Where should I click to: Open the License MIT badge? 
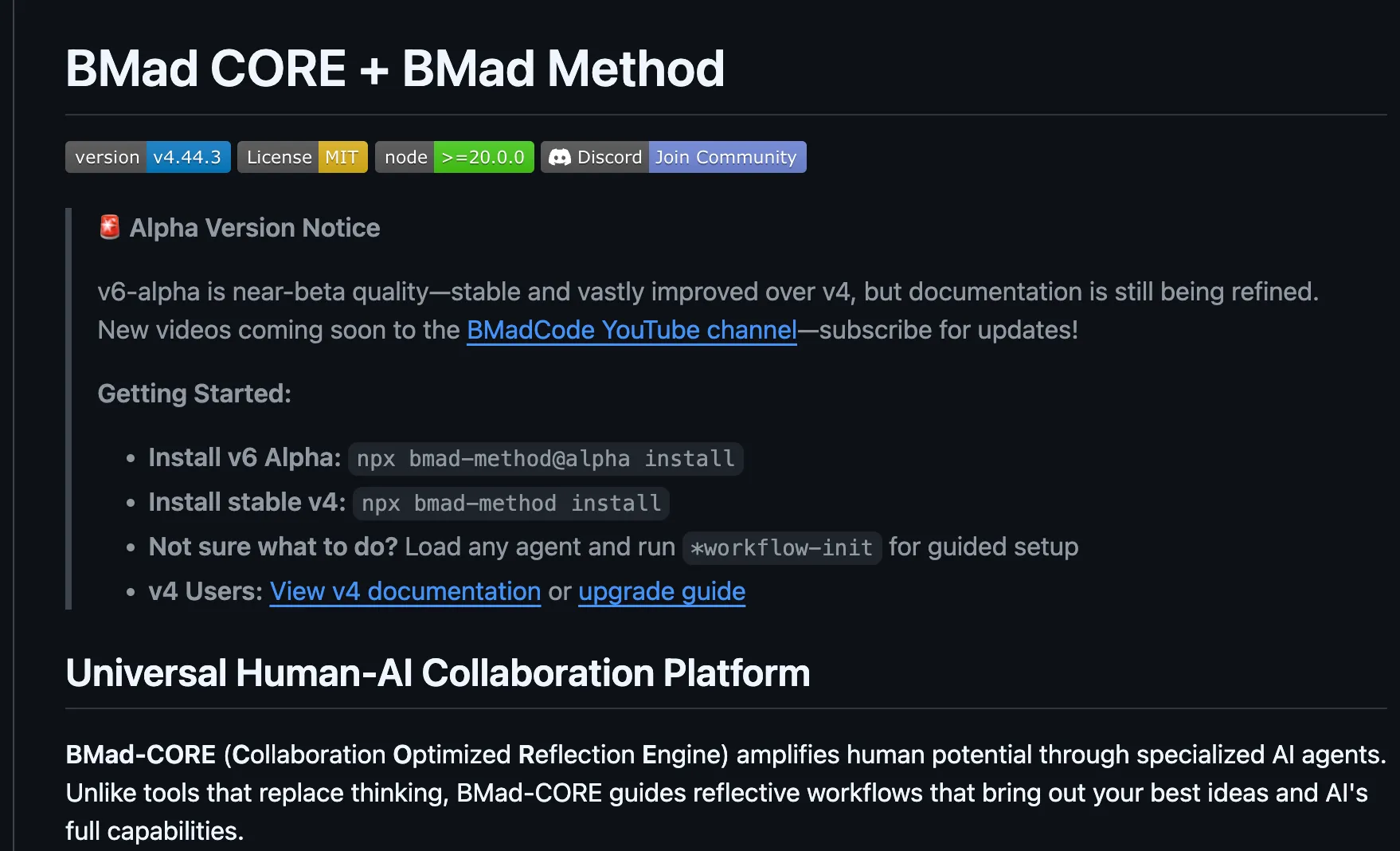[x=302, y=157]
